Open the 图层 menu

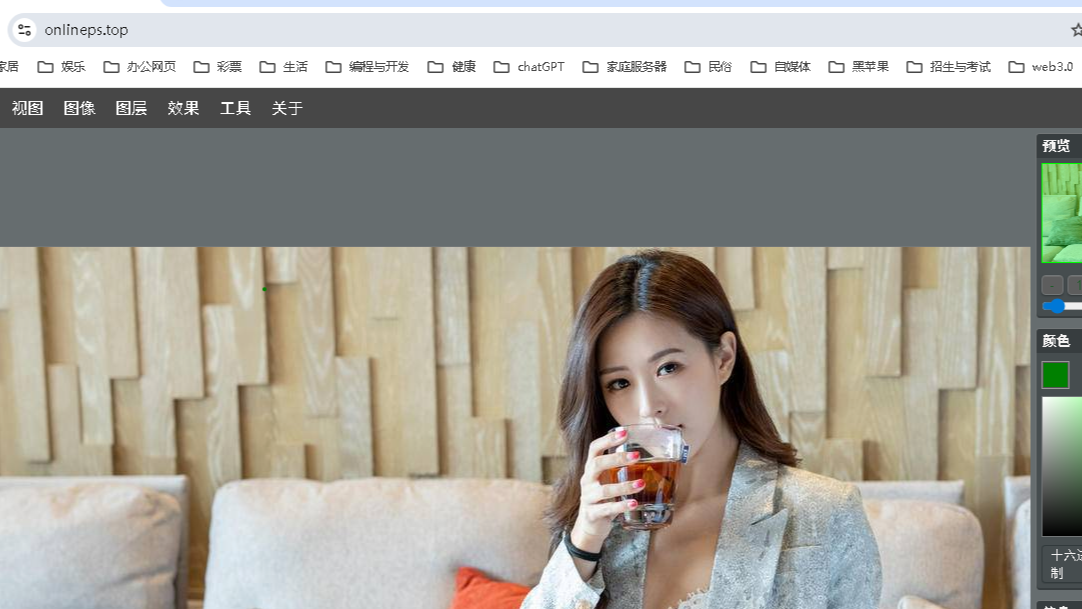coord(131,108)
